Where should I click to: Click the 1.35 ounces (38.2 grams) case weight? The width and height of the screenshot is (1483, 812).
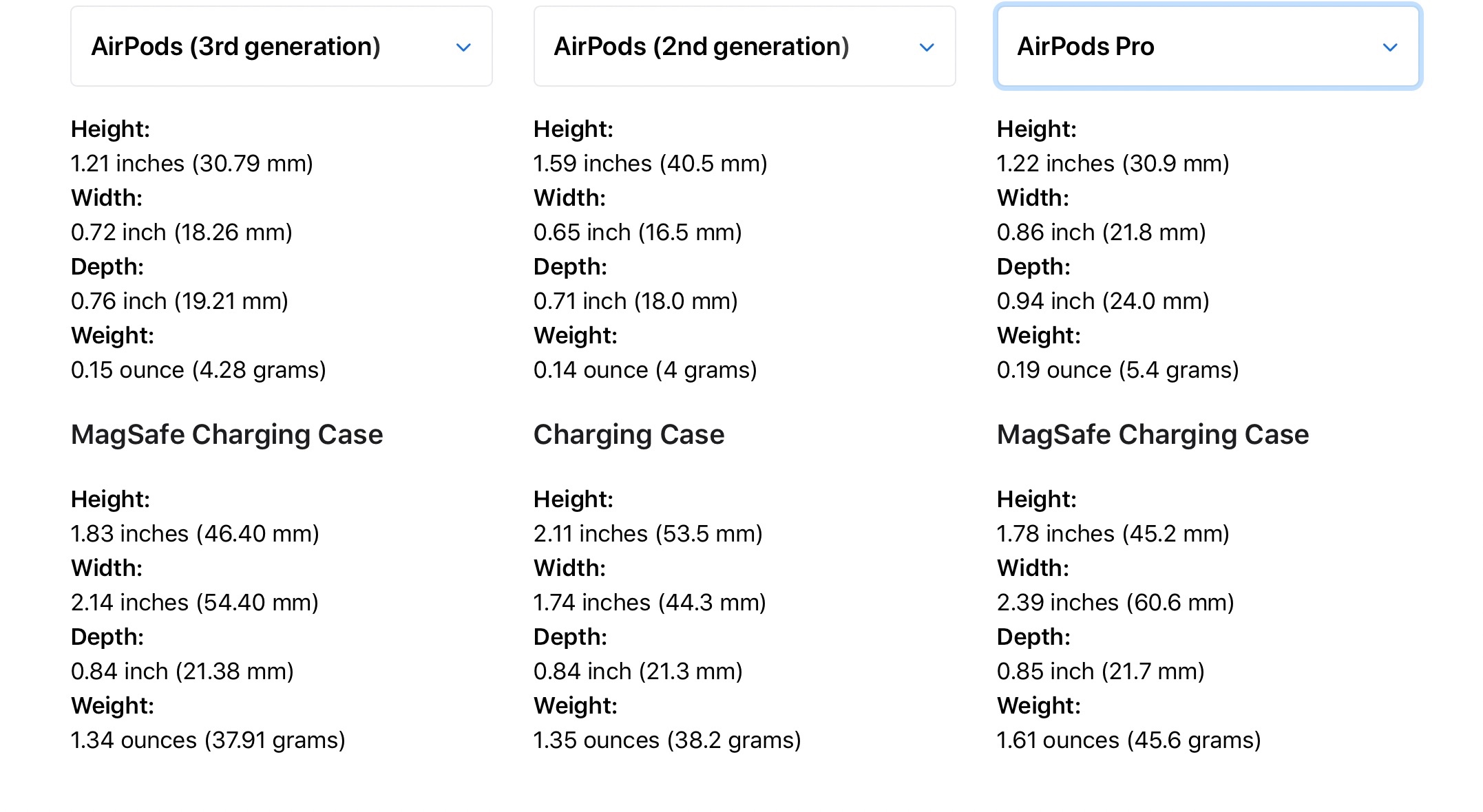[666, 740]
